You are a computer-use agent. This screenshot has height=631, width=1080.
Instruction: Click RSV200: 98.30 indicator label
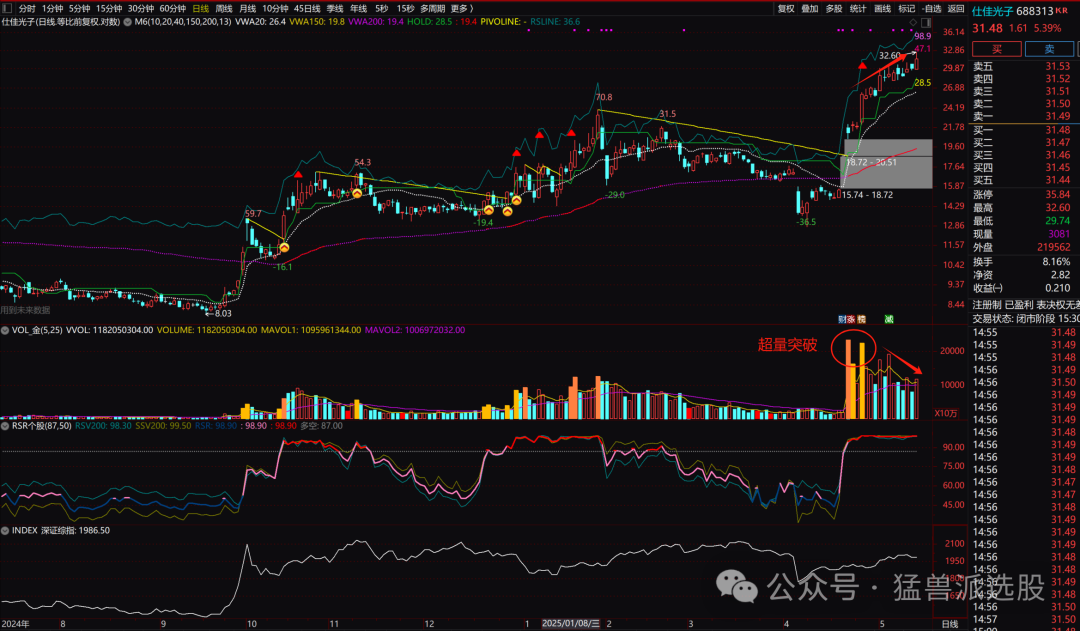coord(103,426)
